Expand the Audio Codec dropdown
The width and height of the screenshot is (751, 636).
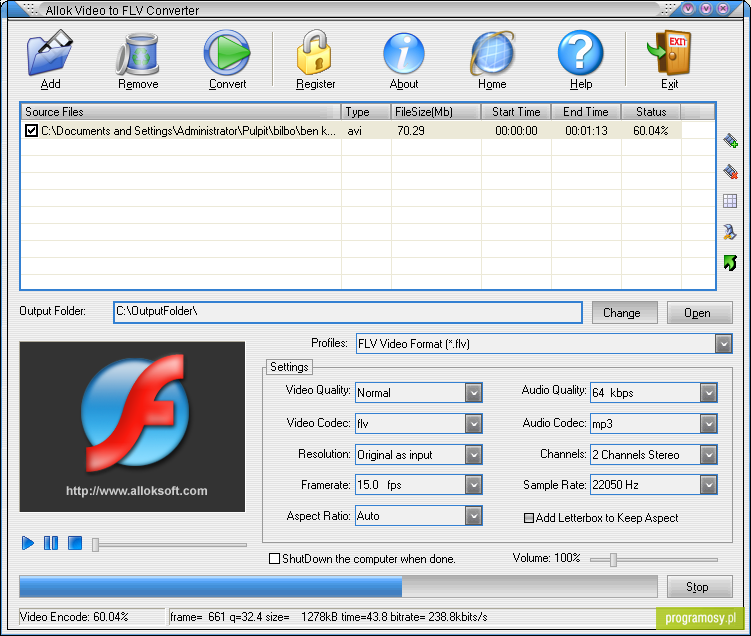708,423
